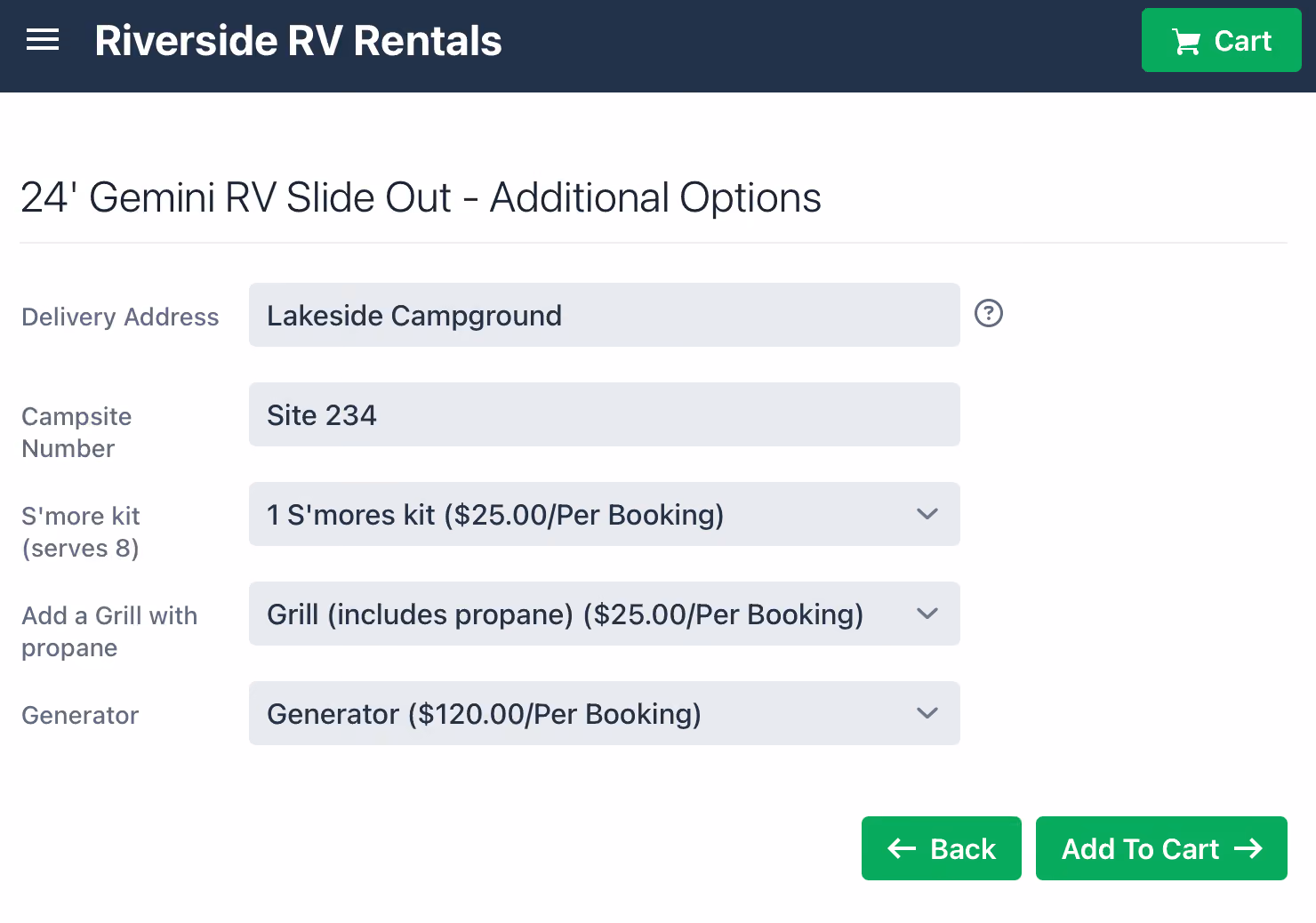The height and width of the screenshot is (923, 1316).
Task: Click the shopping cart icon
Action: [1186, 42]
